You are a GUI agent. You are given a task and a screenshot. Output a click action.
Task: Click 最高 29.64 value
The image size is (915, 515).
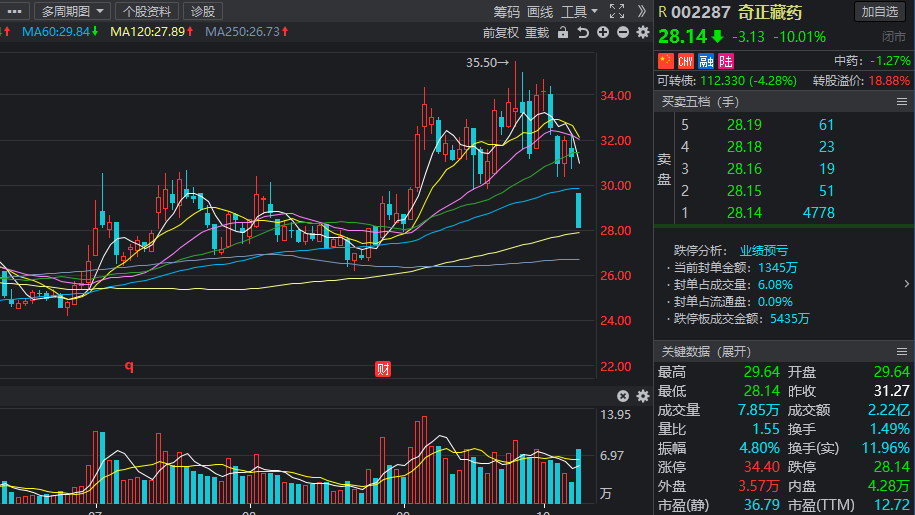762,372
